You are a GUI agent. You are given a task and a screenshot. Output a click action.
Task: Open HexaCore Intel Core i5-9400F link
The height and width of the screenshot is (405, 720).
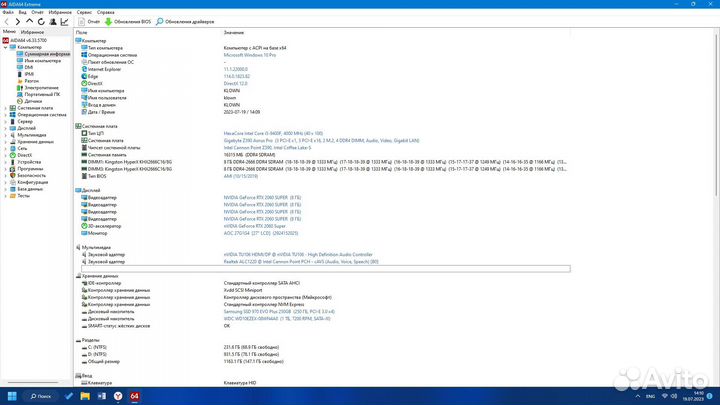pyautogui.click(x=273, y=134)
